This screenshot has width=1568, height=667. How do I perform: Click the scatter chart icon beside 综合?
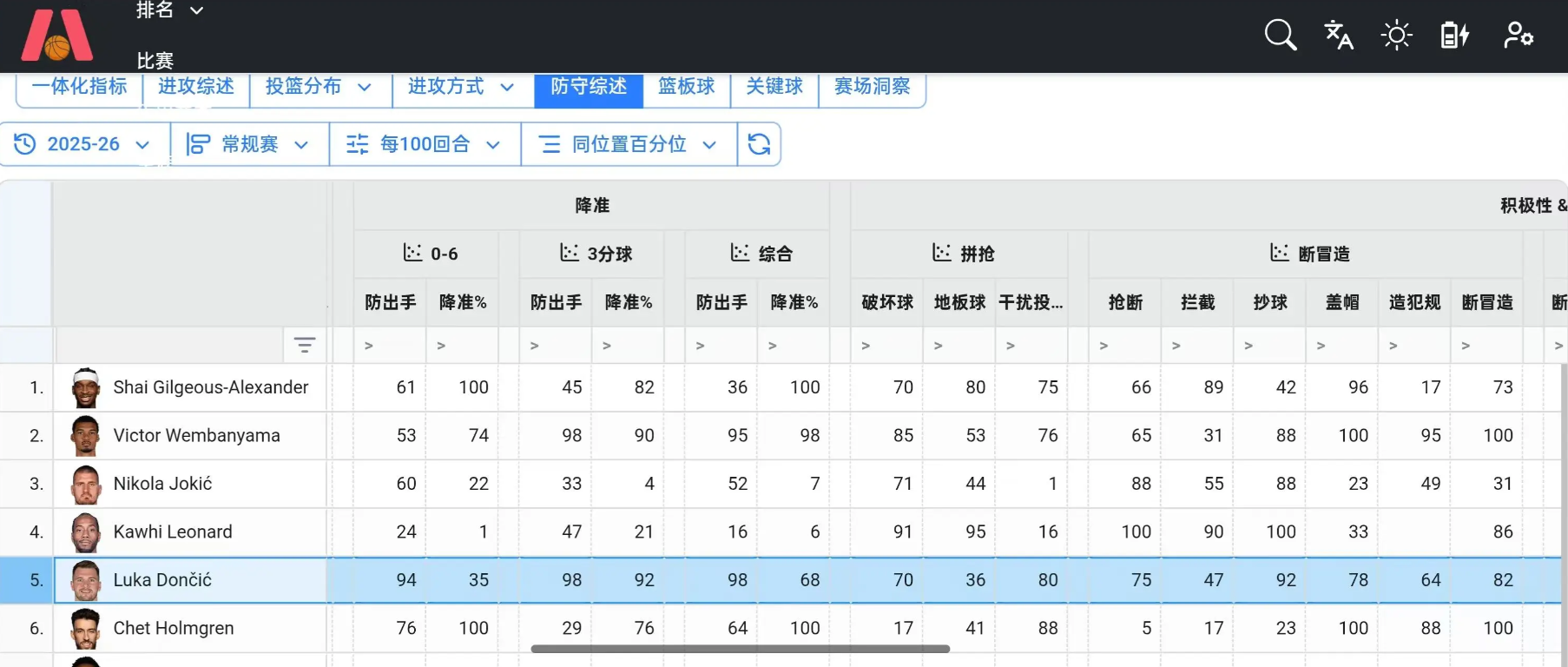pyautogui.click(x=740, y=253)
